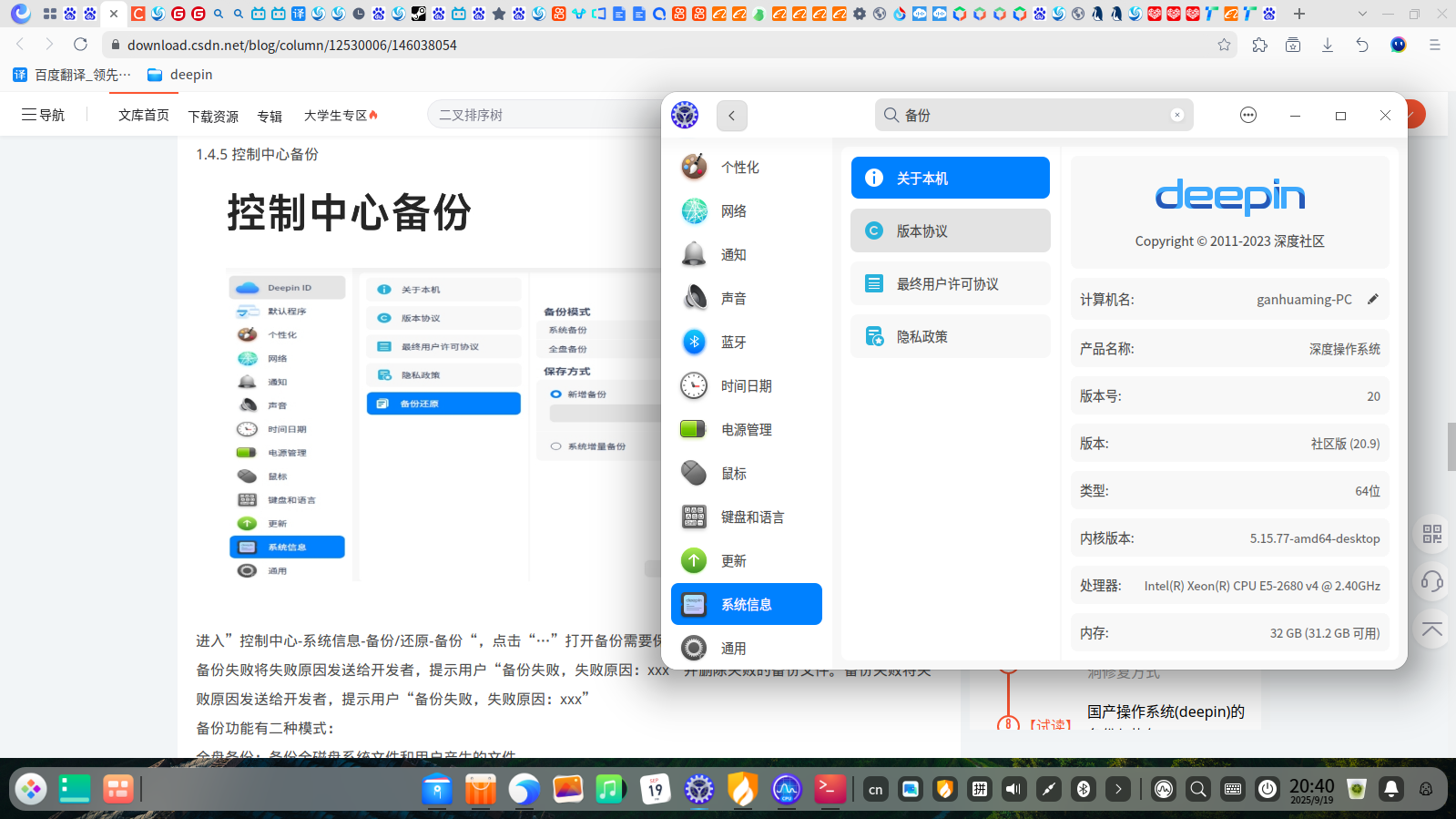Select 键盘和语言 settings
This screenshot has width=1456, height=819.
[746, 517]
